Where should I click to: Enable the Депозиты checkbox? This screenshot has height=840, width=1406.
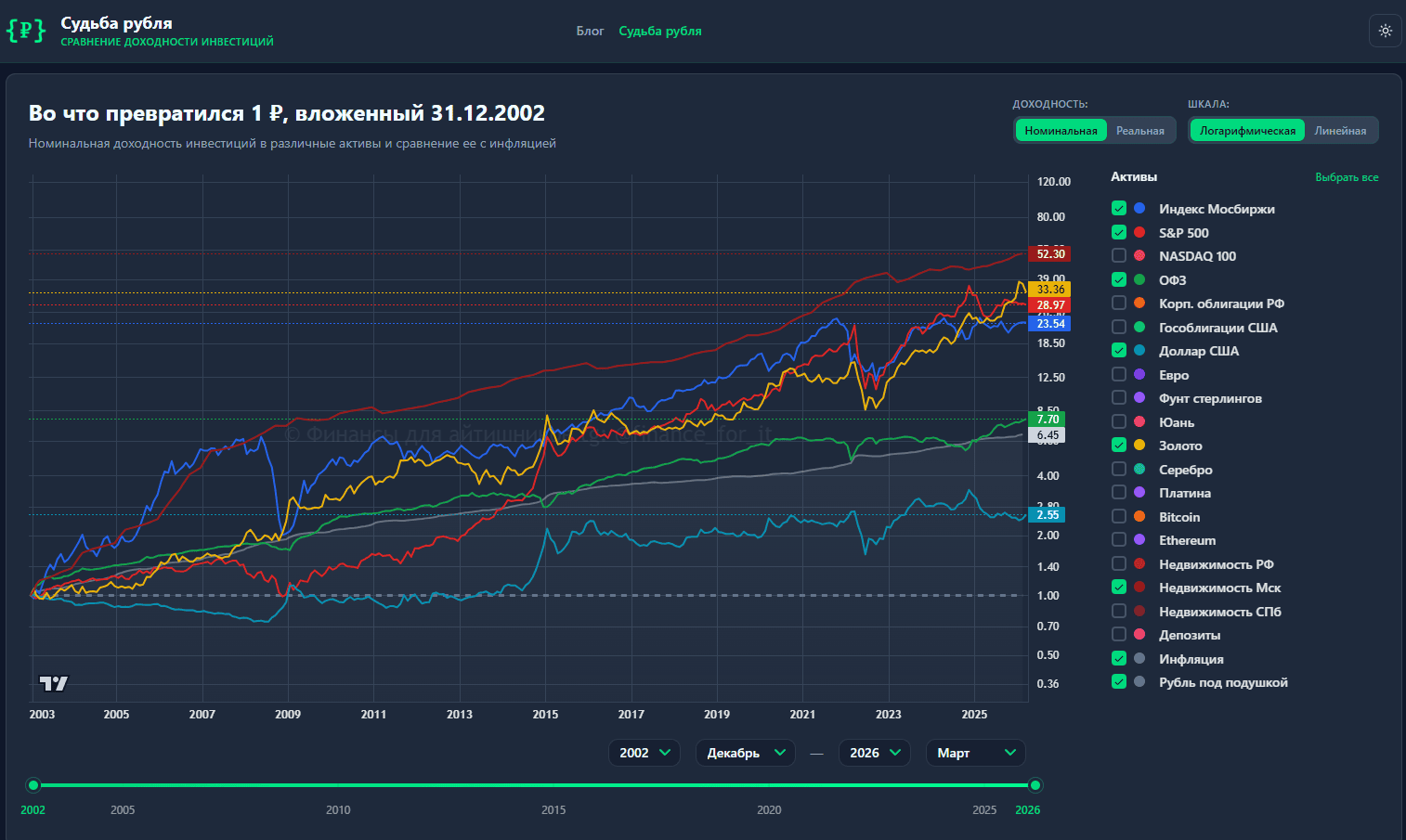click(1119, 635)
